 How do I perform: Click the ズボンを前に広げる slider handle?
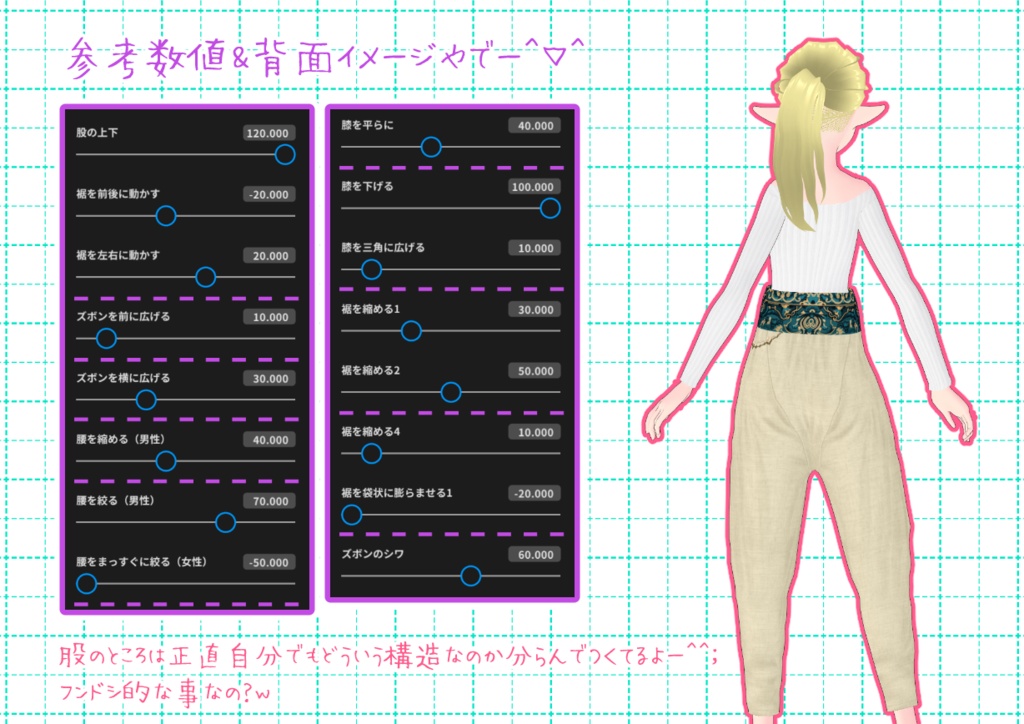click(106, 339)
